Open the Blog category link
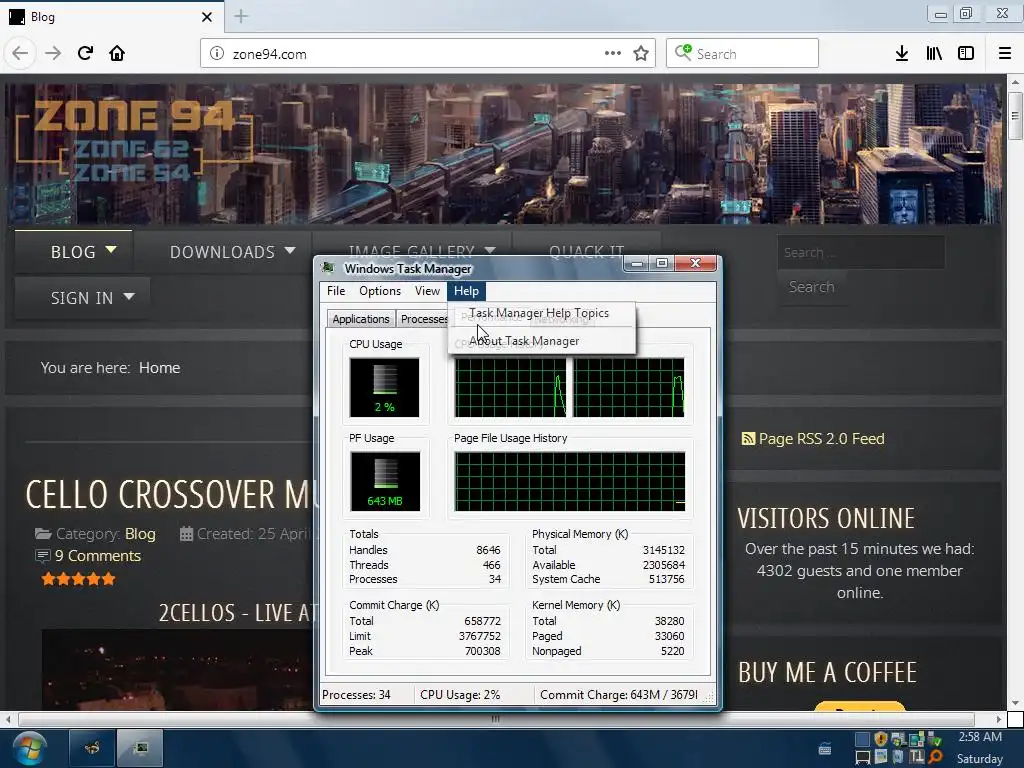This screenshot has width=1024, height=768. 140,534
